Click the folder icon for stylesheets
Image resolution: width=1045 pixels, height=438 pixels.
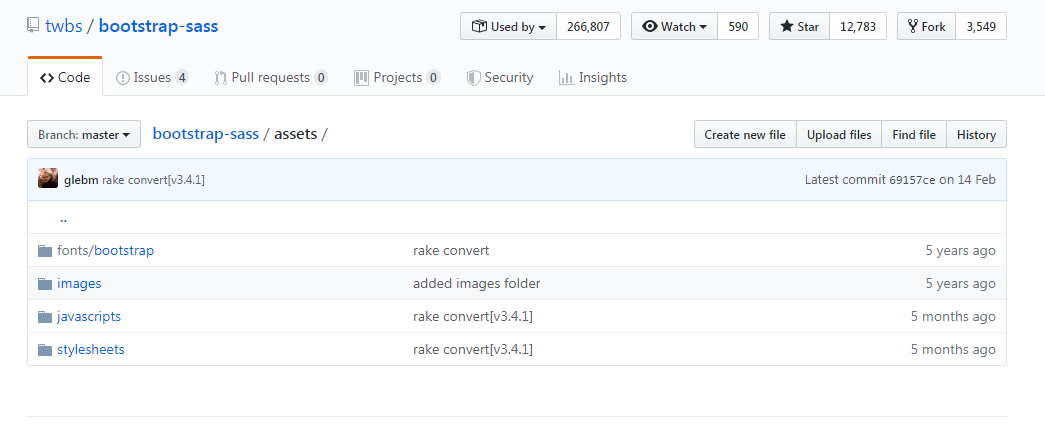pos(45,350)
